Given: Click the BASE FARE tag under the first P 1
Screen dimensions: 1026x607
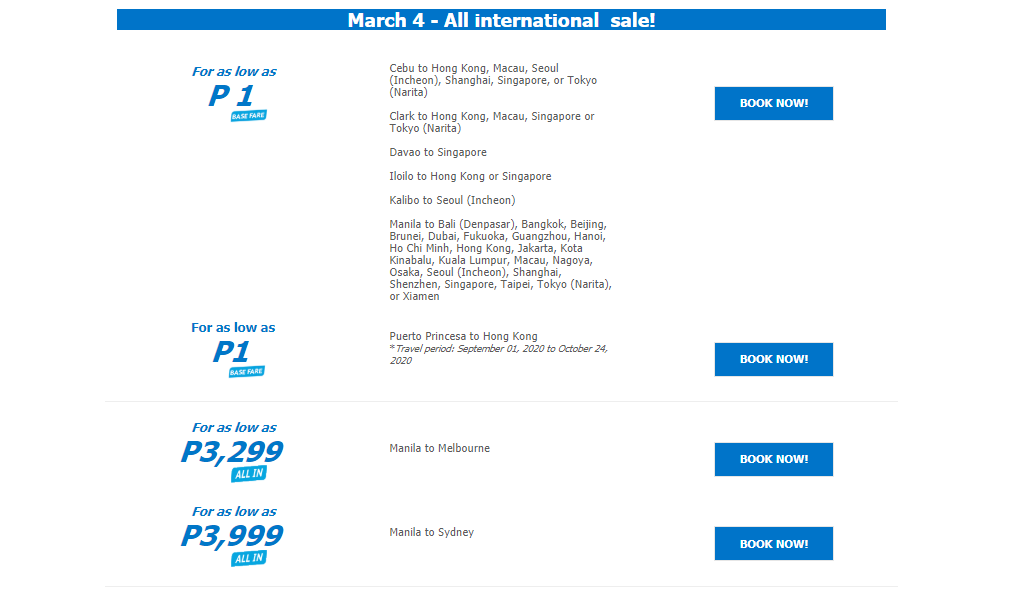Looking at the screenshot, I should coord(249,116).
